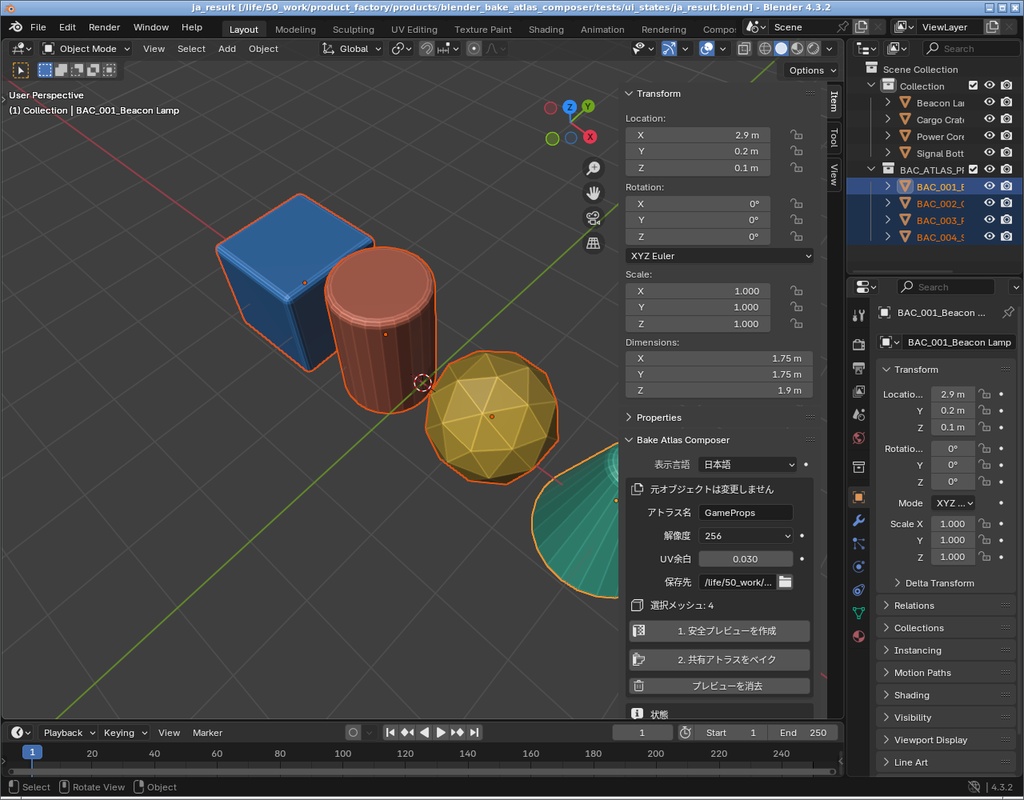Open the Tool properties tab icon
This screenshot has width=1024, height=800.
click(859, 315)
